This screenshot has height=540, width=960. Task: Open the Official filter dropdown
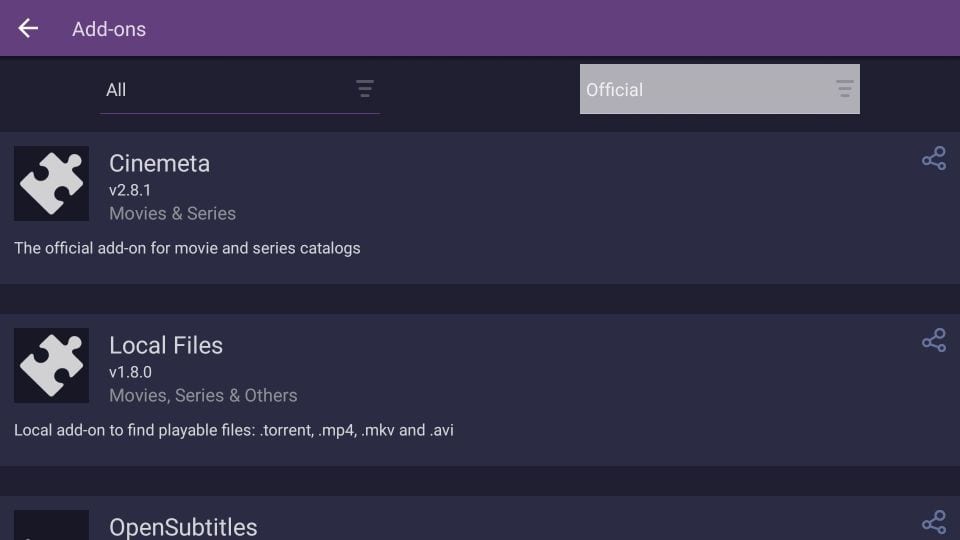tap(719, 89)
